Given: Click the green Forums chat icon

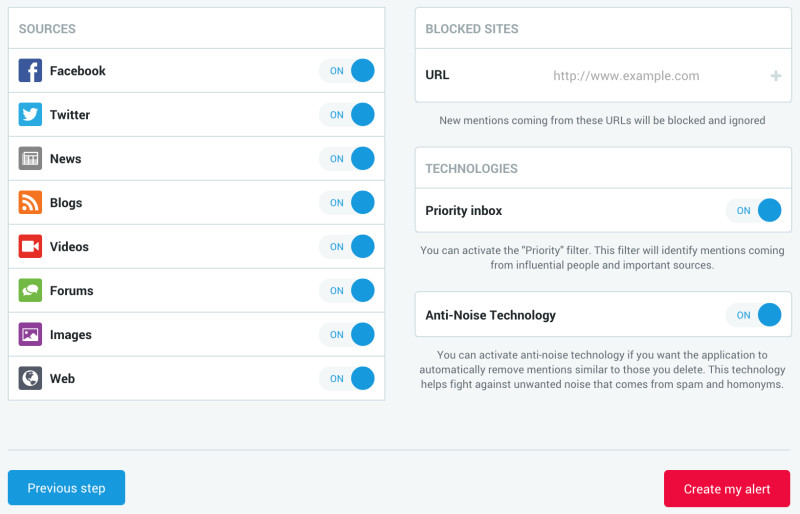Looking at the screenshot, I should tap(30, 290).
